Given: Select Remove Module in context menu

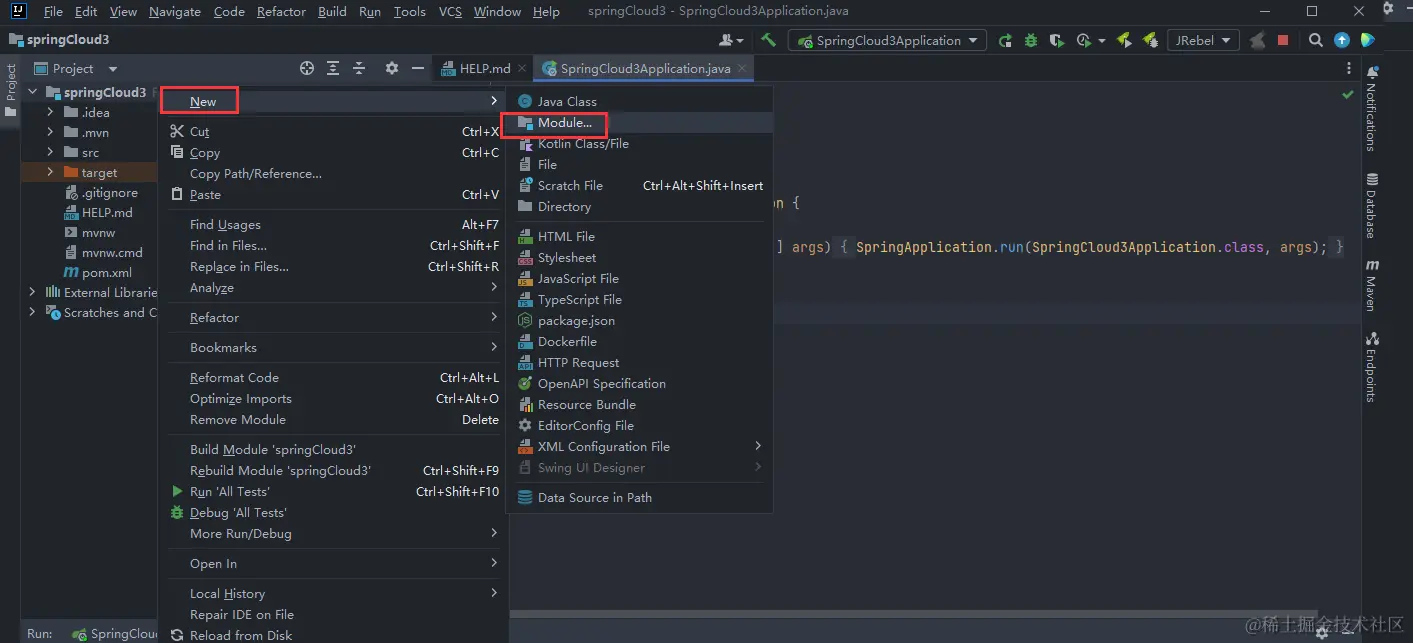Looking at the screenshot, I should tap(332, 419).
